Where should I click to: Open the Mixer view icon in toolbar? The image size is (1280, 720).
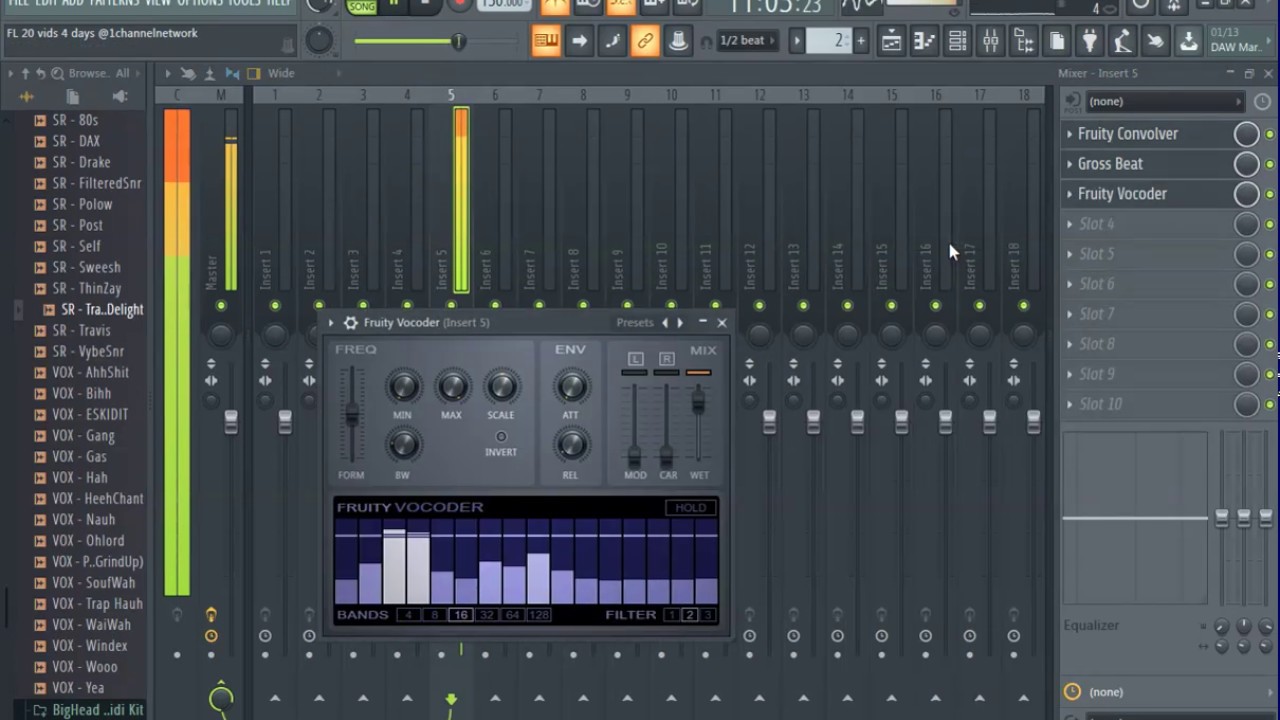990,41
